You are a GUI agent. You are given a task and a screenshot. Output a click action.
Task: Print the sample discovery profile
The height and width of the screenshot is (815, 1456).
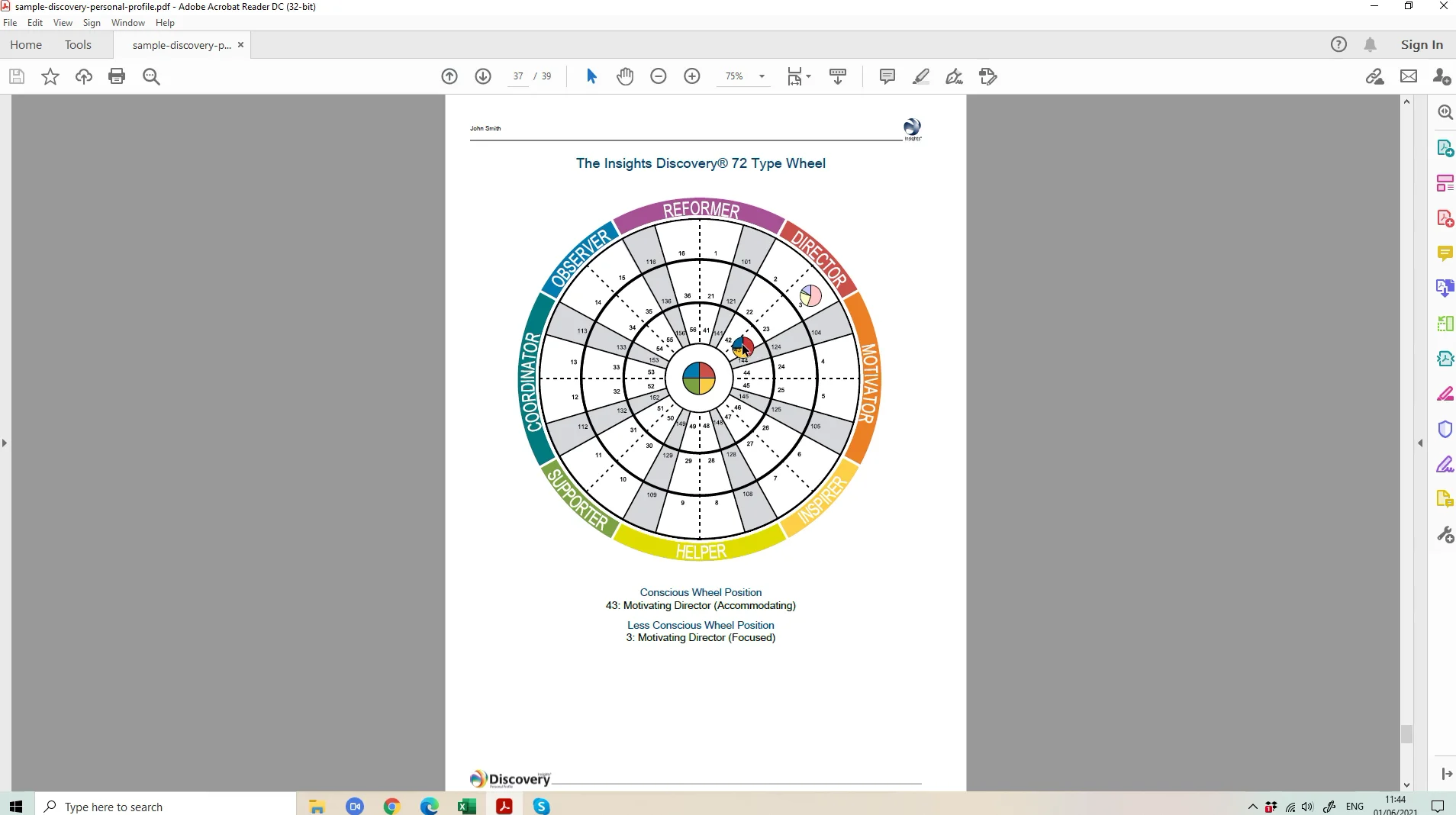[117, 76]
